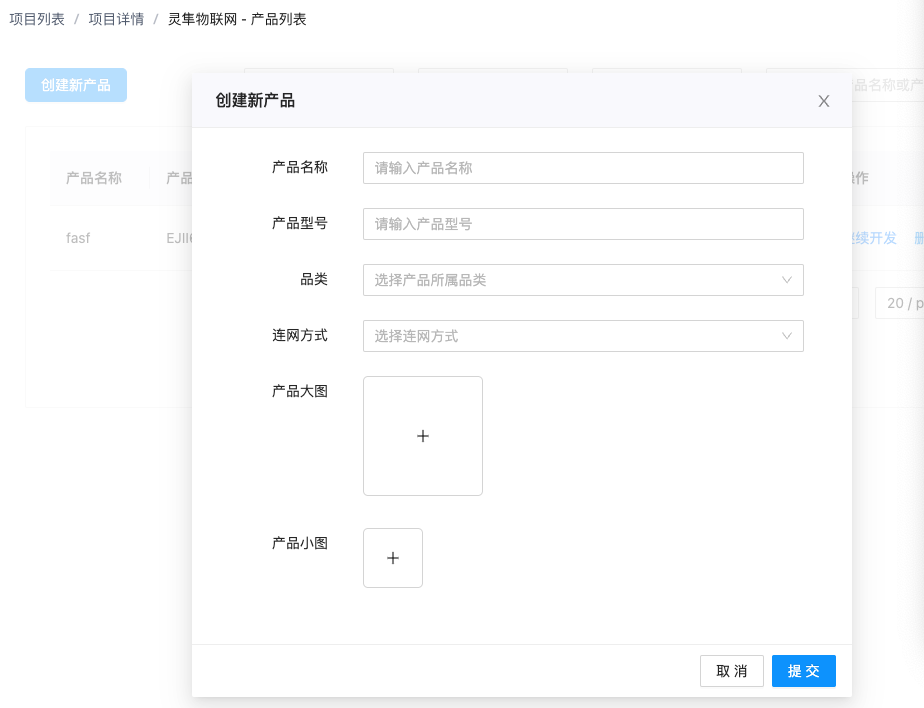Click the 产品小图 label text
The height and width of the screenshot is (708, 924).
pyautogui.click(x=299, y=543)
